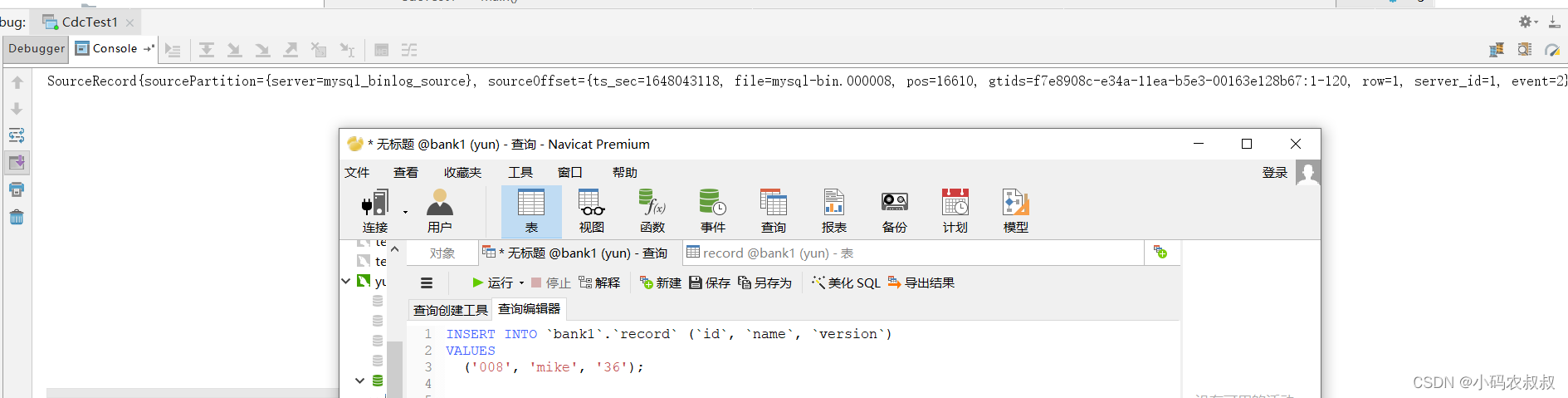Click the 运行 run button

pyautogui.click(x=493, y=283)
